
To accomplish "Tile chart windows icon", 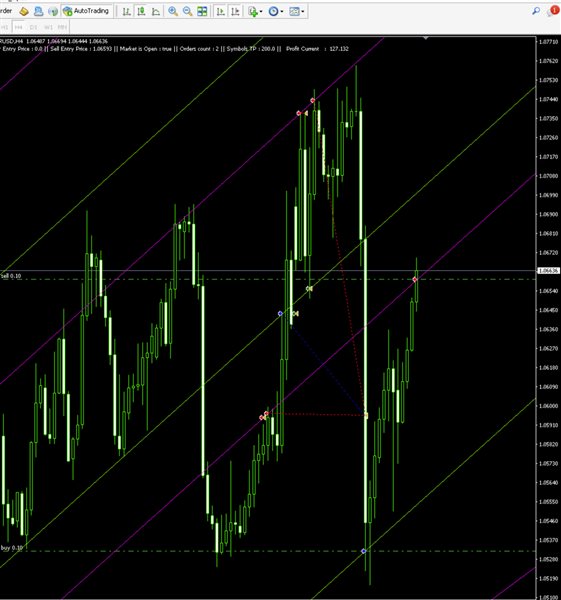I will [x=202, y=11].
